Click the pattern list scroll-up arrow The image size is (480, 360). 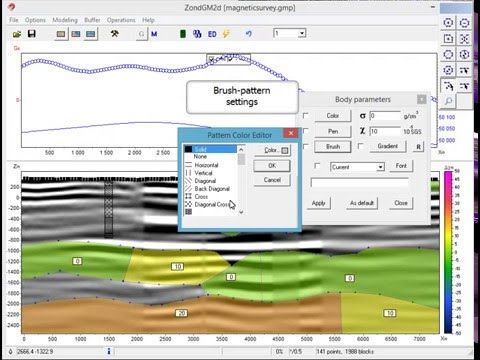pyautogui.click(x=241, y=149)
